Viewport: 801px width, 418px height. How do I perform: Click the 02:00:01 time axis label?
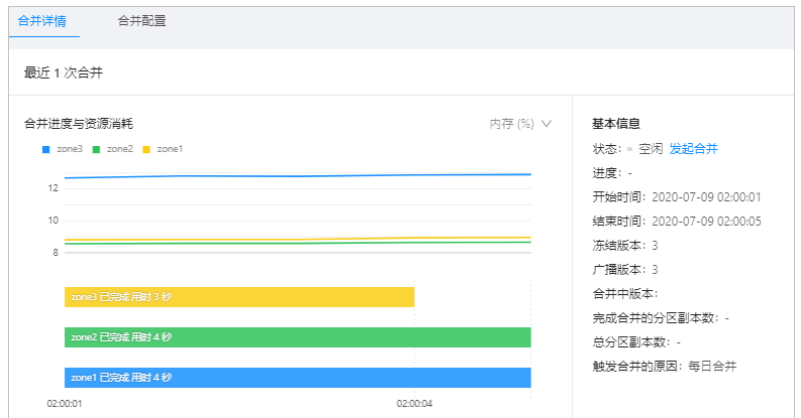pos(64,404)
